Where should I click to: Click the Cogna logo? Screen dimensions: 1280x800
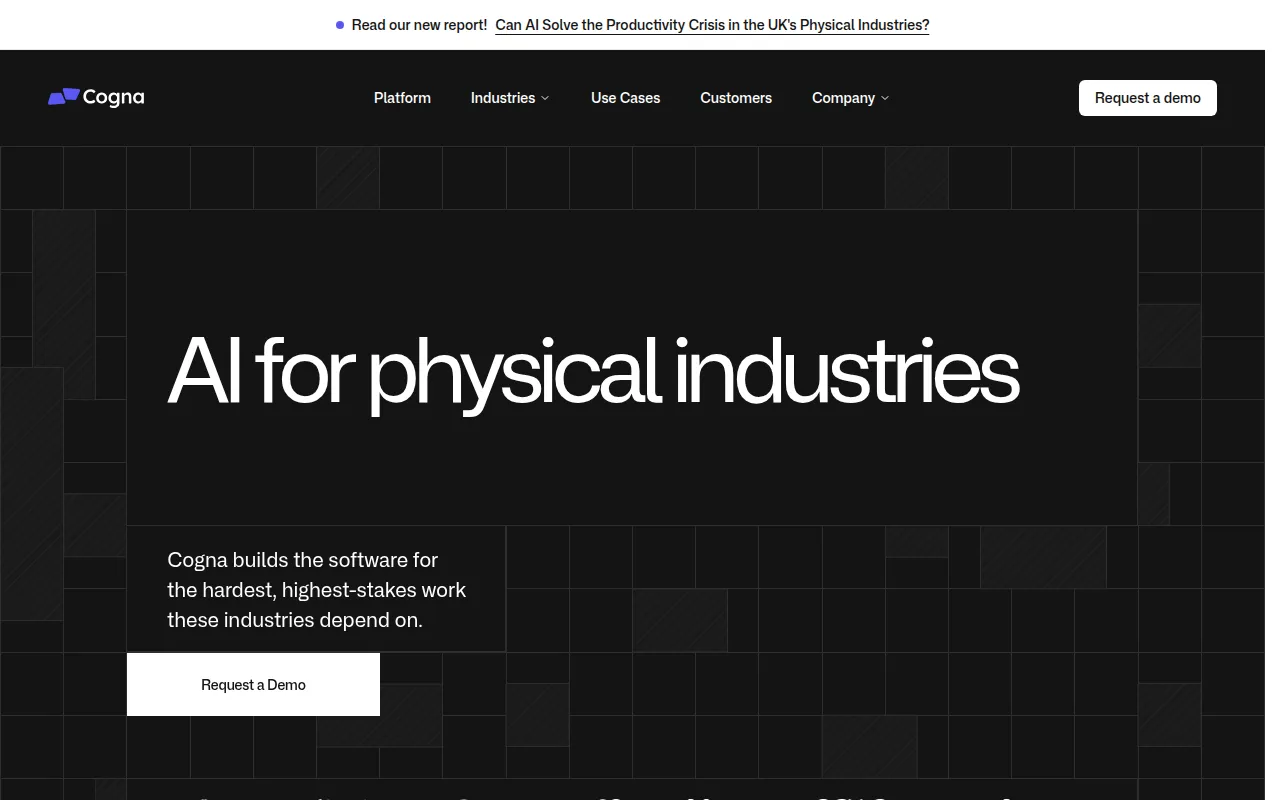pyautogui.click(x=96, y=97)
